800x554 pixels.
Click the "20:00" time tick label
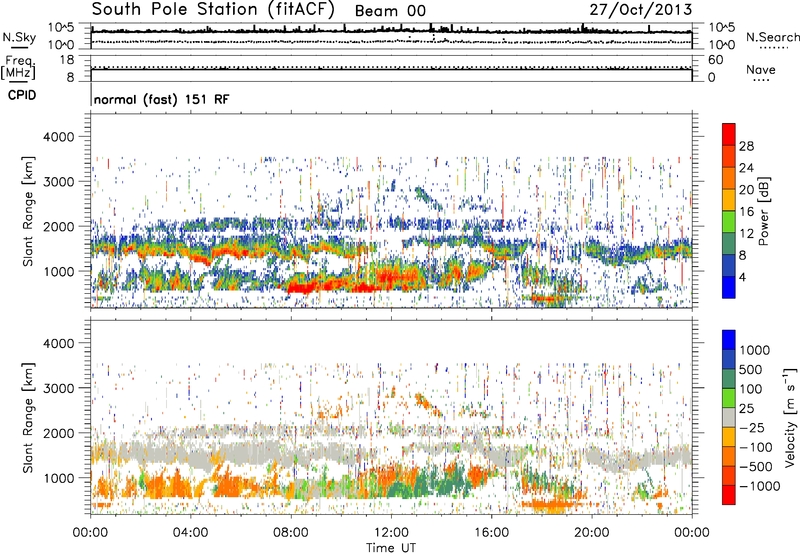tap(592, 533)
